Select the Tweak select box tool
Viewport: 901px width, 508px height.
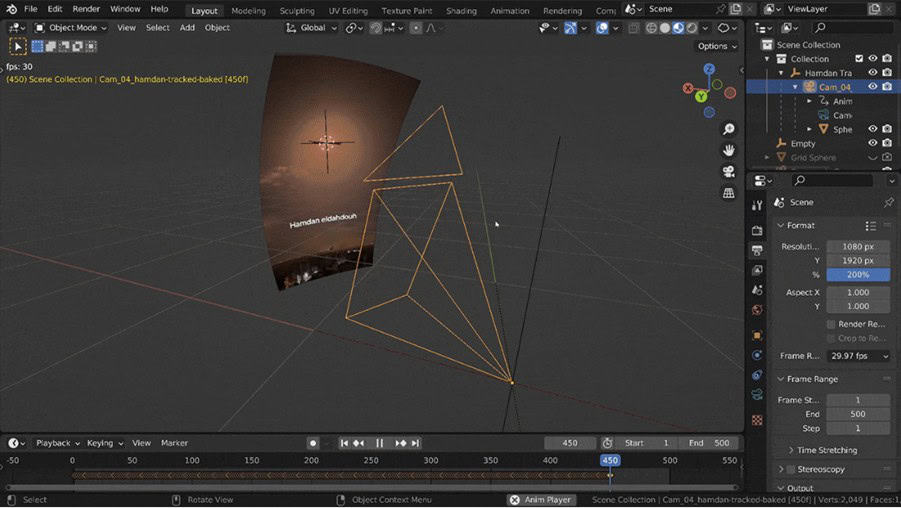click(x=18, y=47)
